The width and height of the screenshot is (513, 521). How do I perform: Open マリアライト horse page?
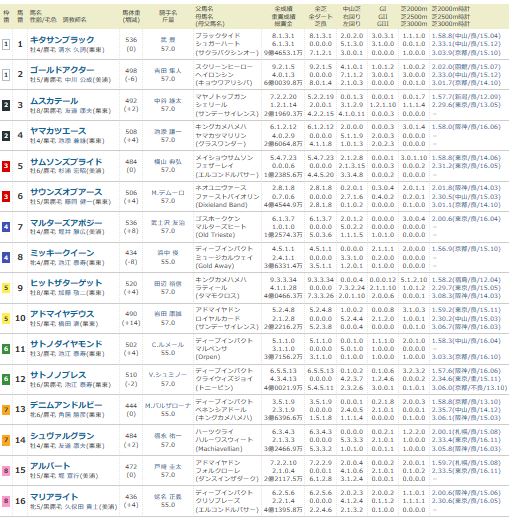pos(54,497)
